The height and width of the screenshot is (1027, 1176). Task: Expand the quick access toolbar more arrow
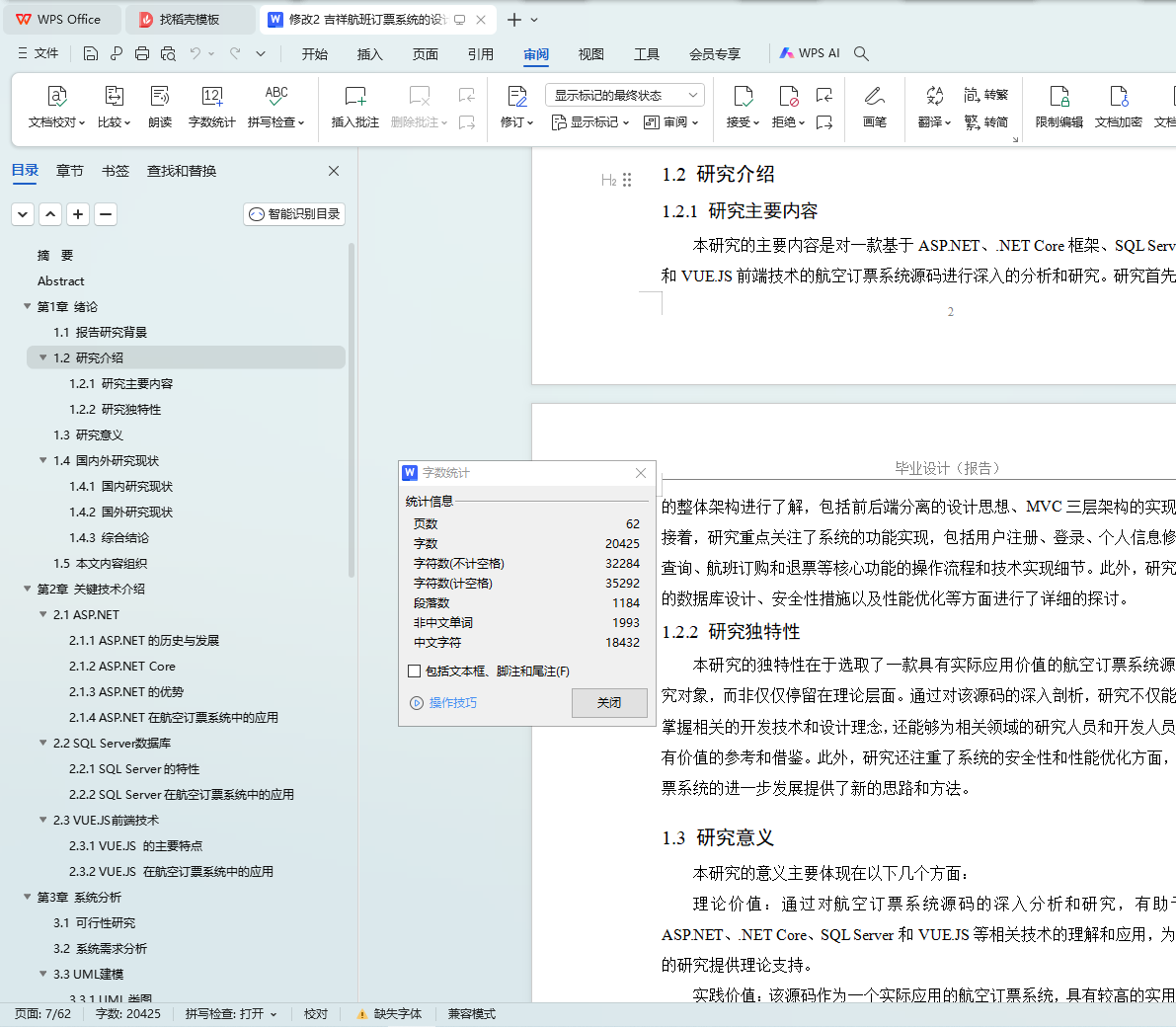(261, 53)
